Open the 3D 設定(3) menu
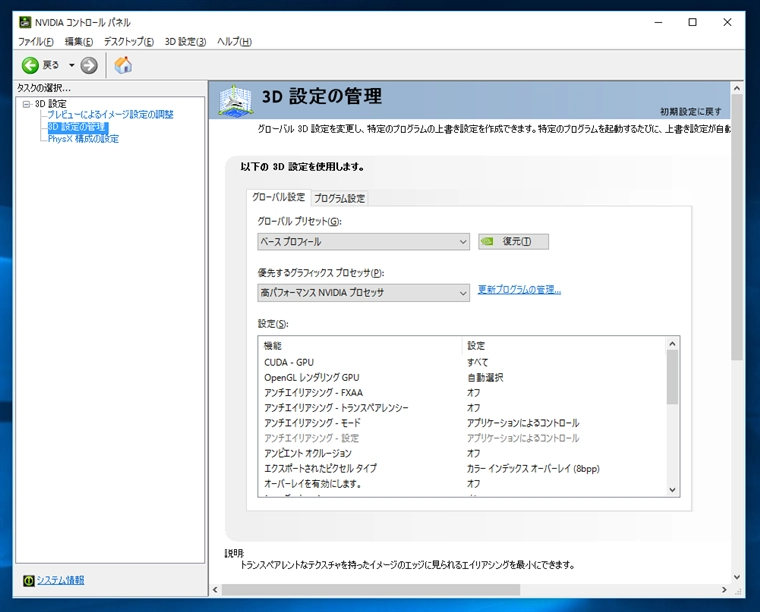The width and height of the screenshot is (760, 612). point(185,42)
